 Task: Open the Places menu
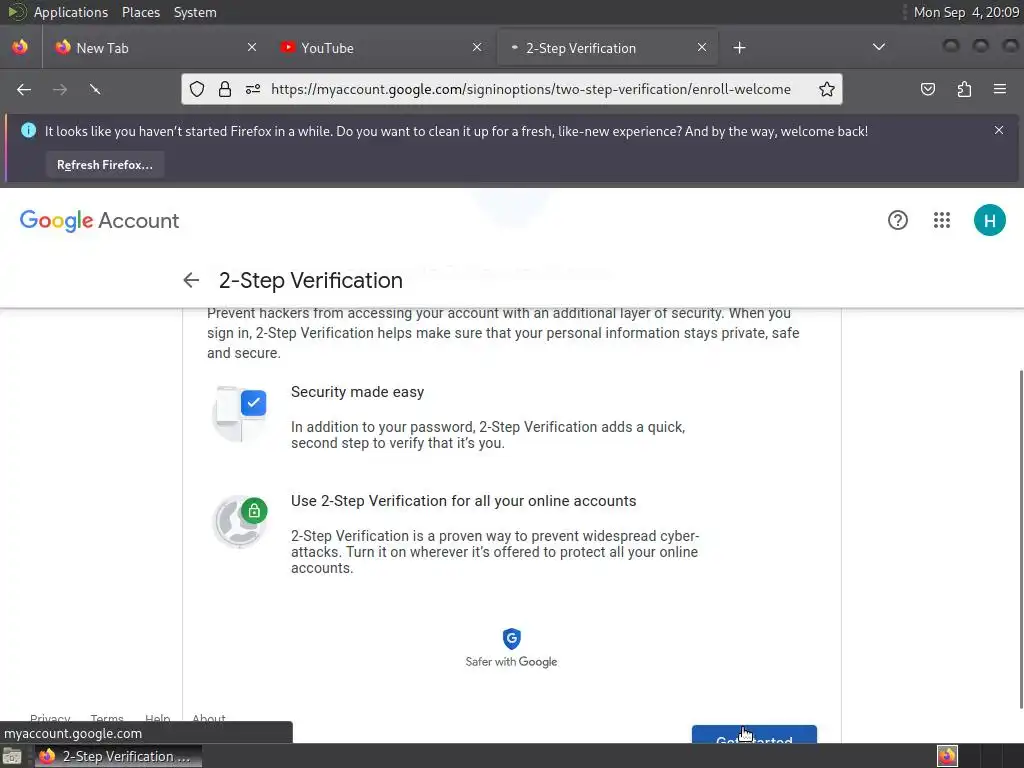coord(141,12)
